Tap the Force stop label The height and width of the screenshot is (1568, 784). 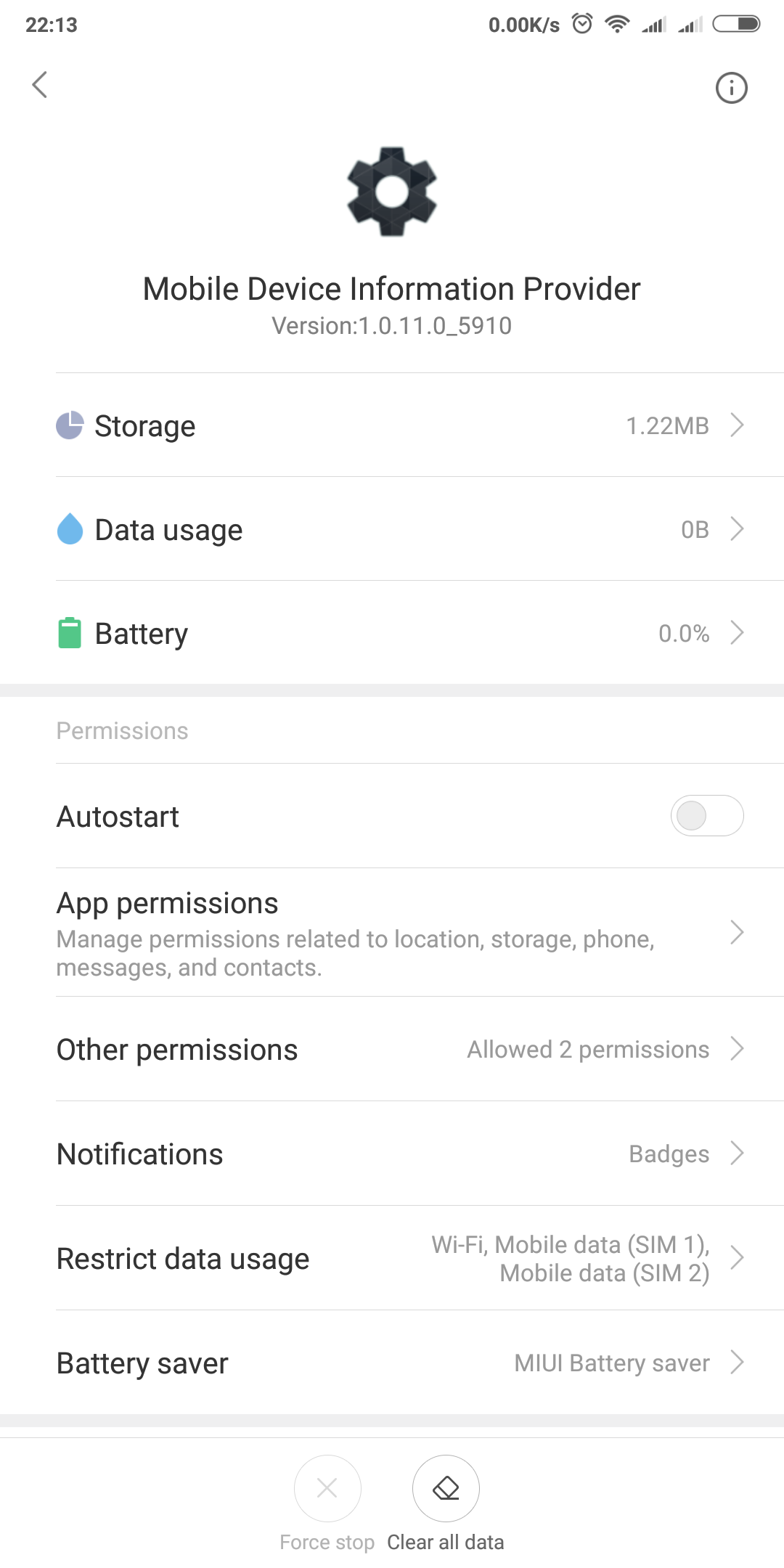pos(327,1542)
